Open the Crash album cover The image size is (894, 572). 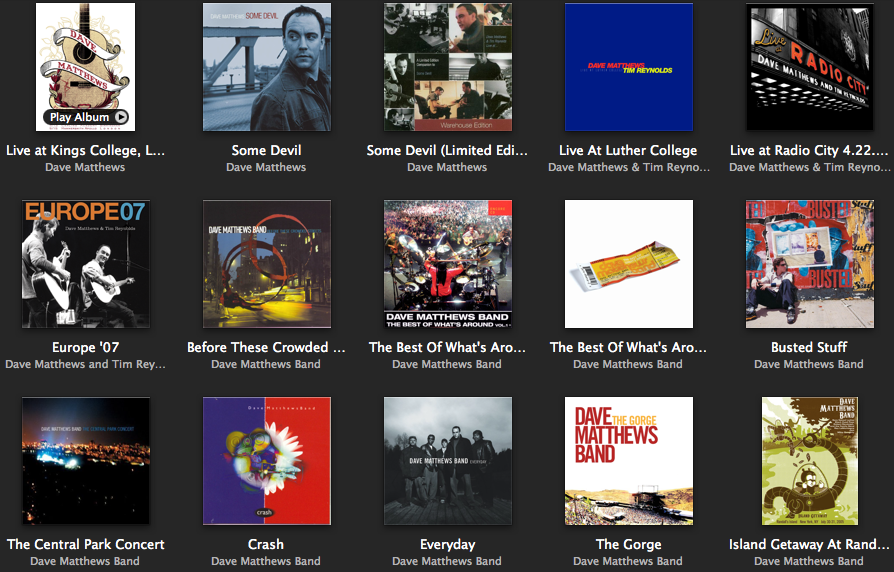click(267, 461)
